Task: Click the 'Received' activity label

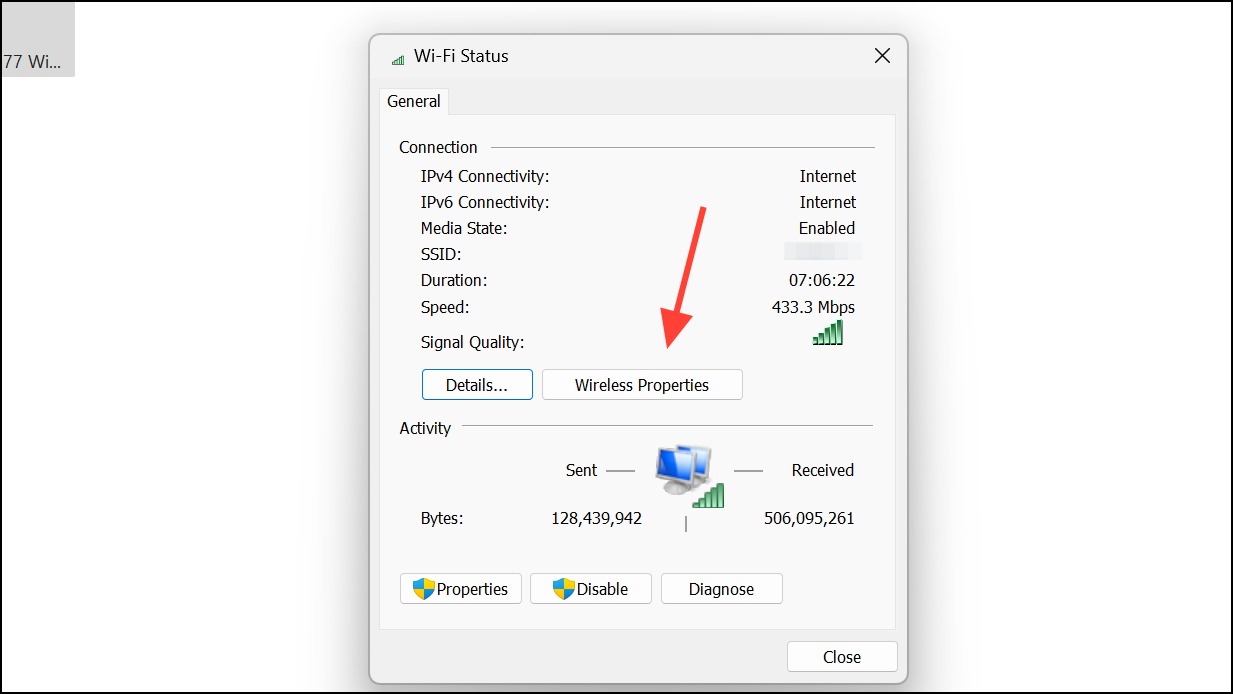Action: pyautogui.click(x=823, y=470)
